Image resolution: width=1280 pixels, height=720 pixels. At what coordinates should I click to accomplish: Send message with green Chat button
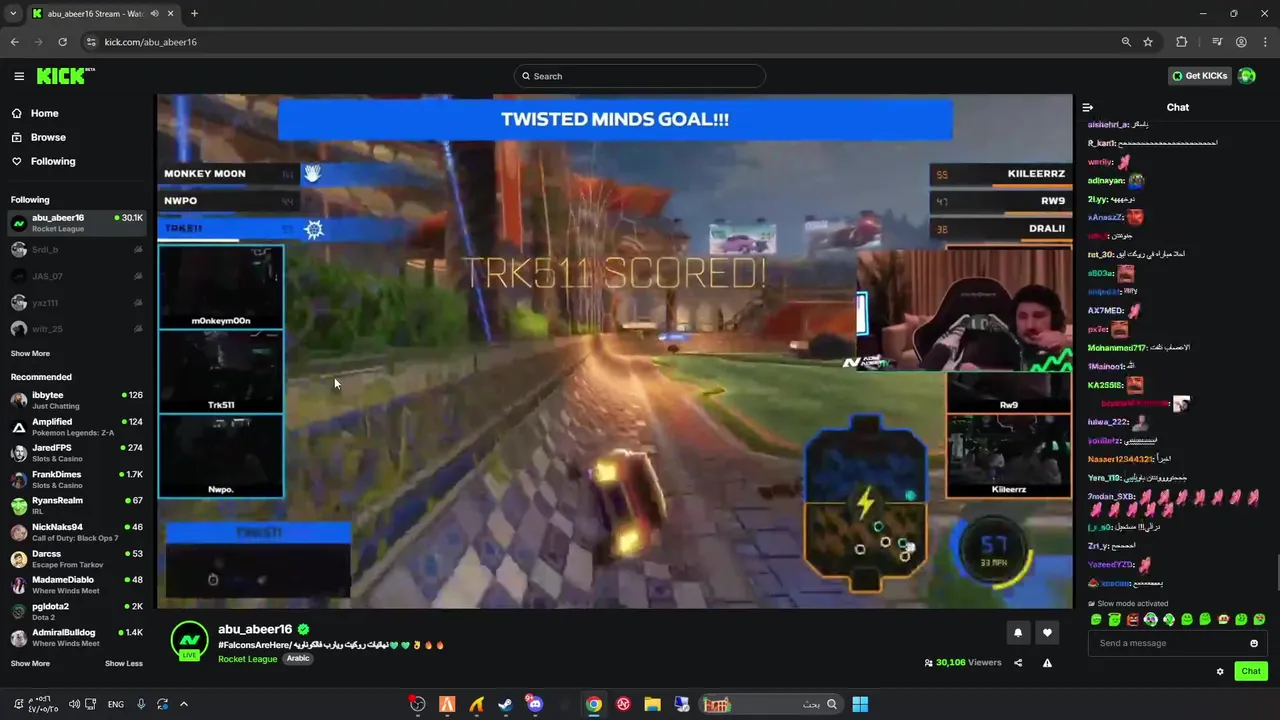pyautogui.click(x=1250, y=671)
